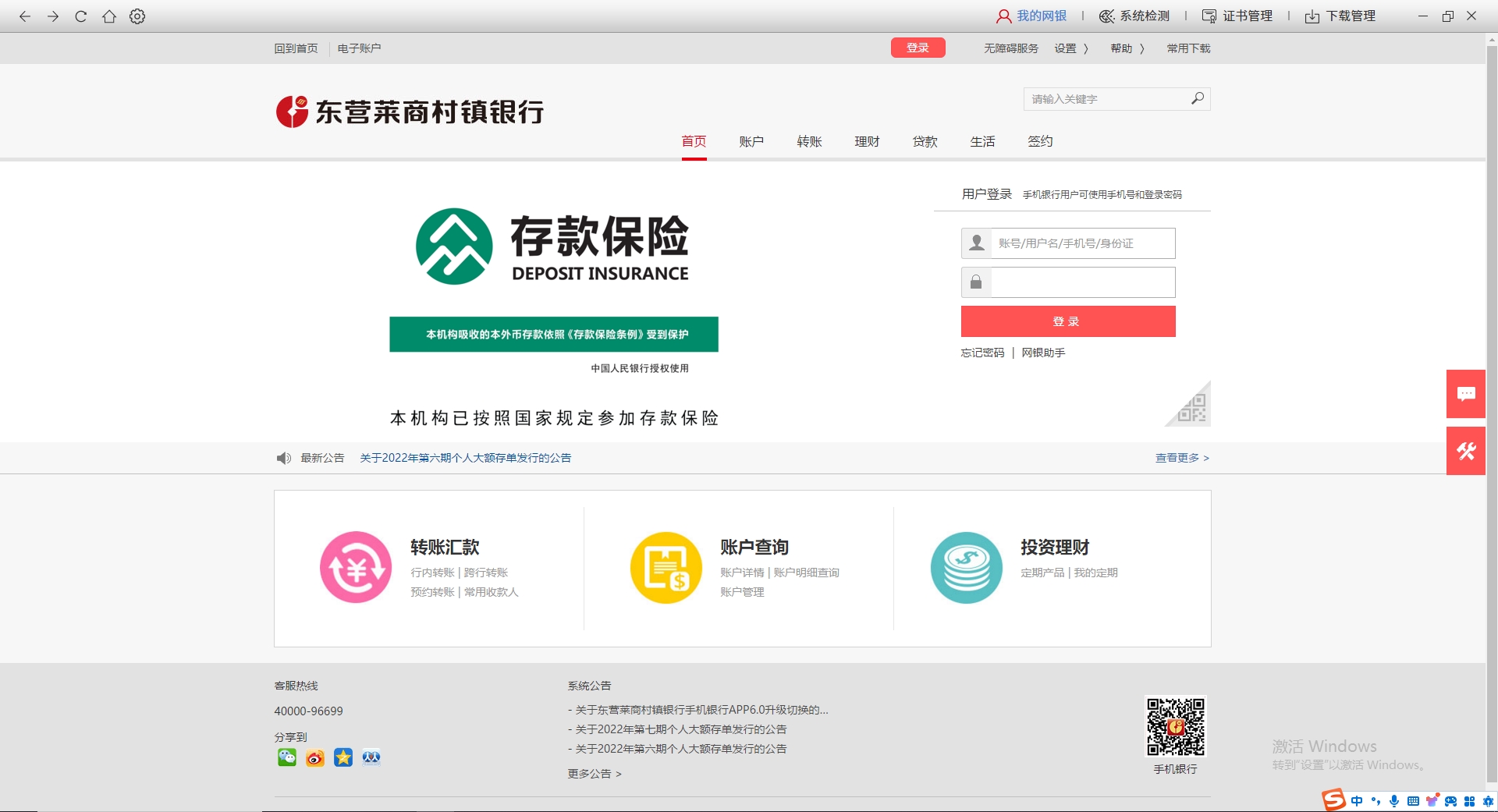This screenshot has width=1498, height=812.
Task: Open the 贷款 menu
Action: tap(925, 141)
